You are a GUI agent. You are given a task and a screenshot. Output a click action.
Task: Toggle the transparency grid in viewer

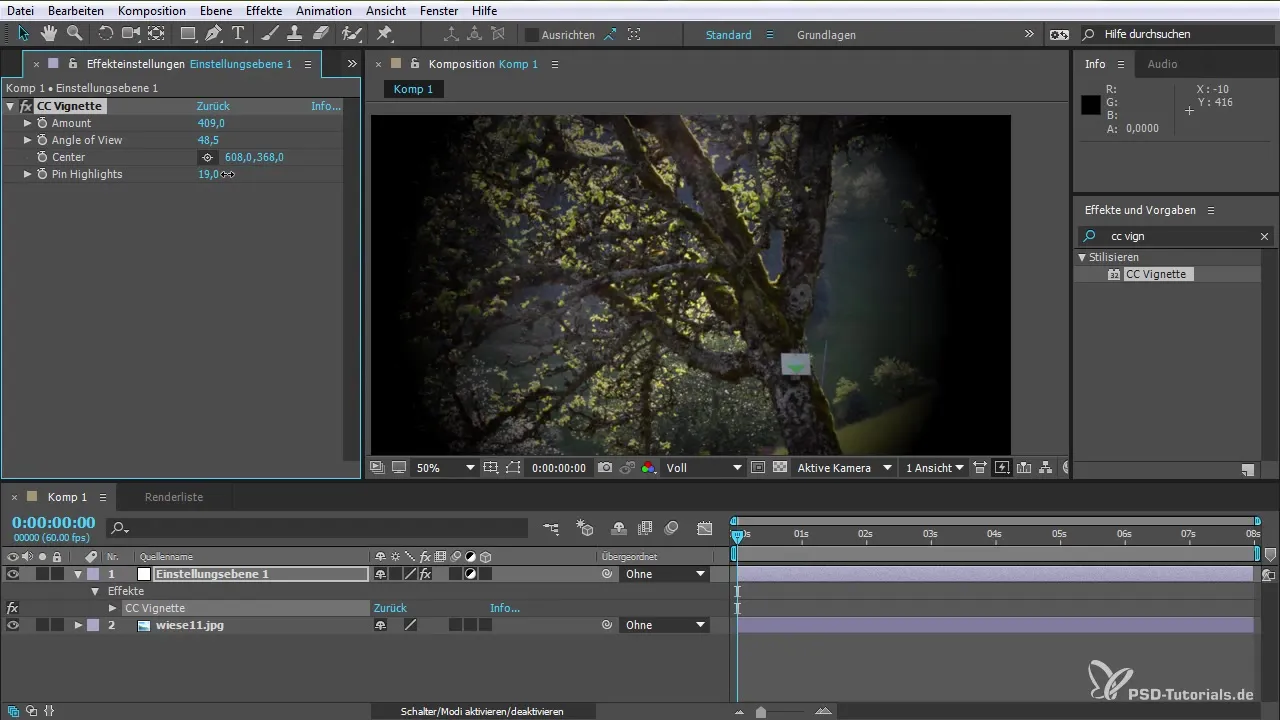(779, 467)
